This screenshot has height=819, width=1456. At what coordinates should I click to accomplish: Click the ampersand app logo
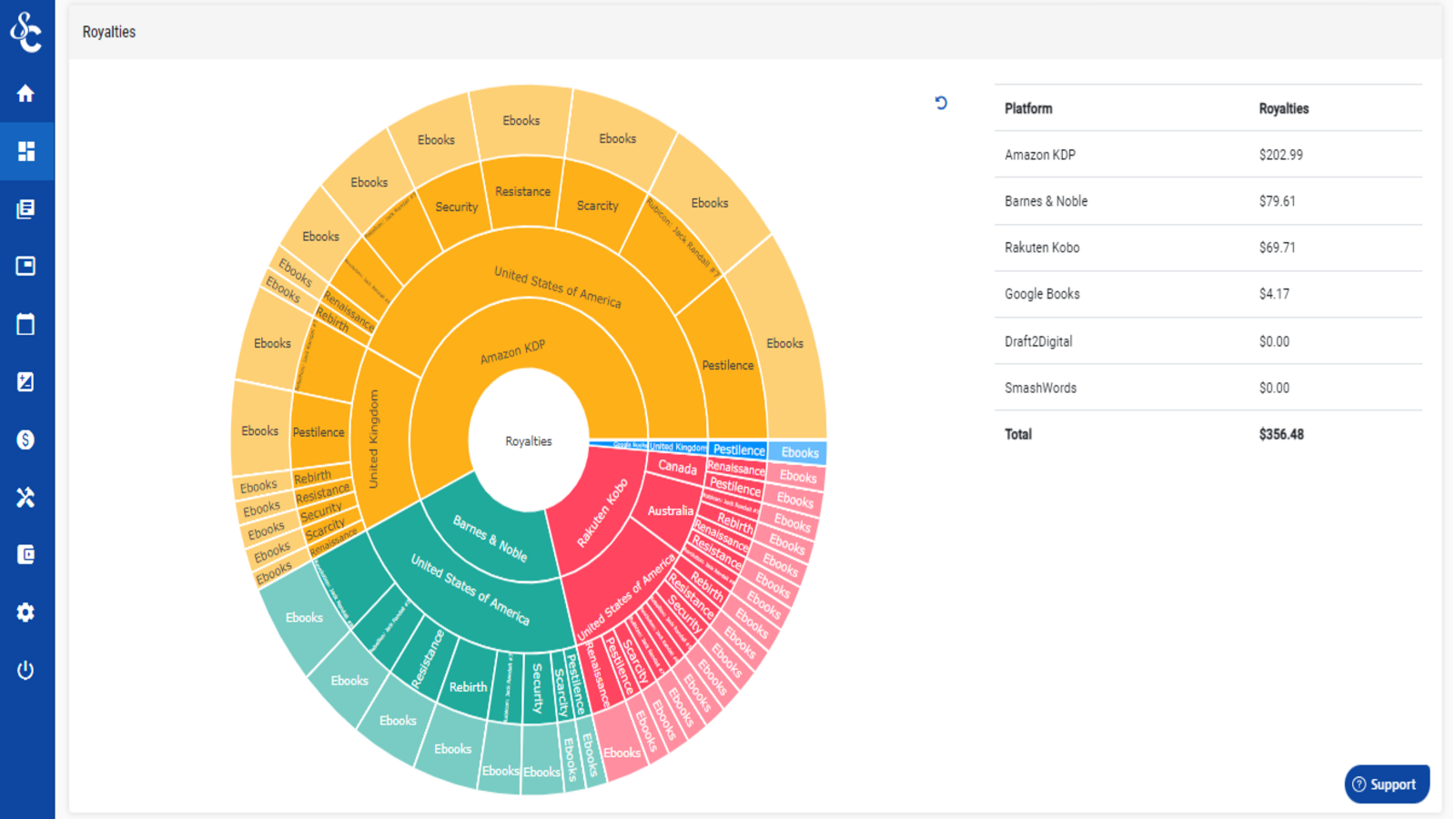coord(25,32)
